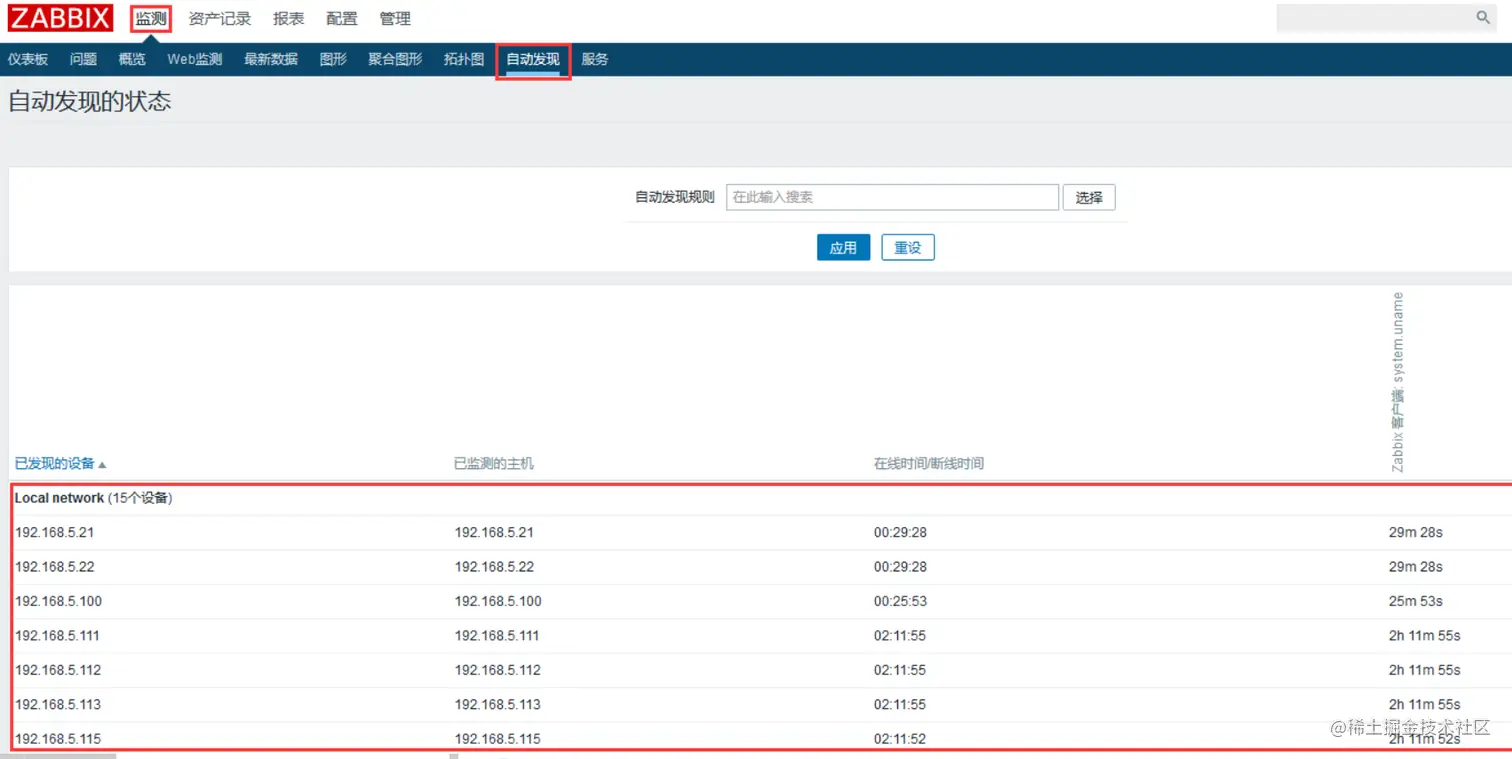Click uptime 00:29:28 in the 192.168.5.22 row
This screenshot has height=759, width=1512.
[900, 566]
